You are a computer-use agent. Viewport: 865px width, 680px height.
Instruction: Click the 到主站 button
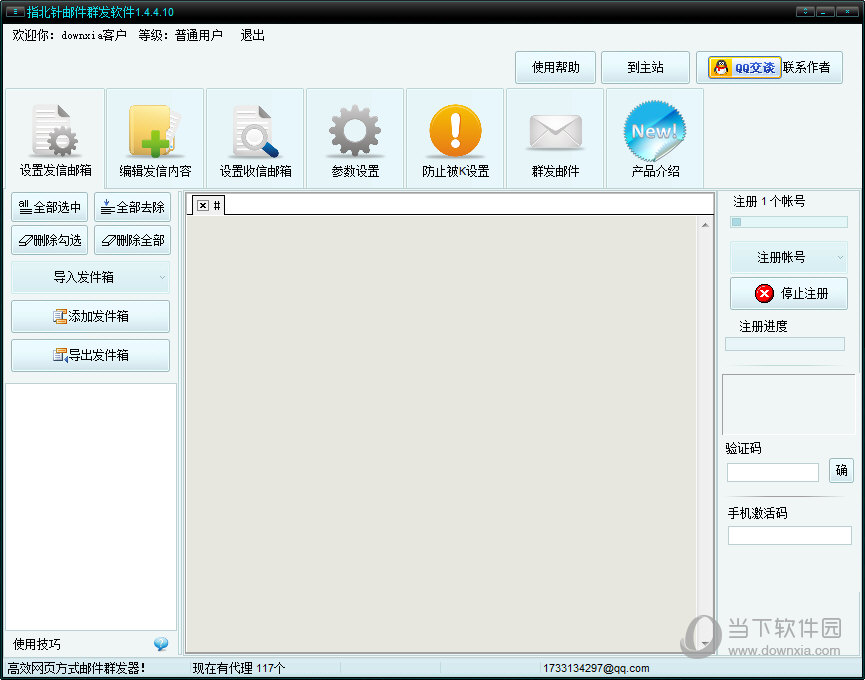[x=645, y=67]
